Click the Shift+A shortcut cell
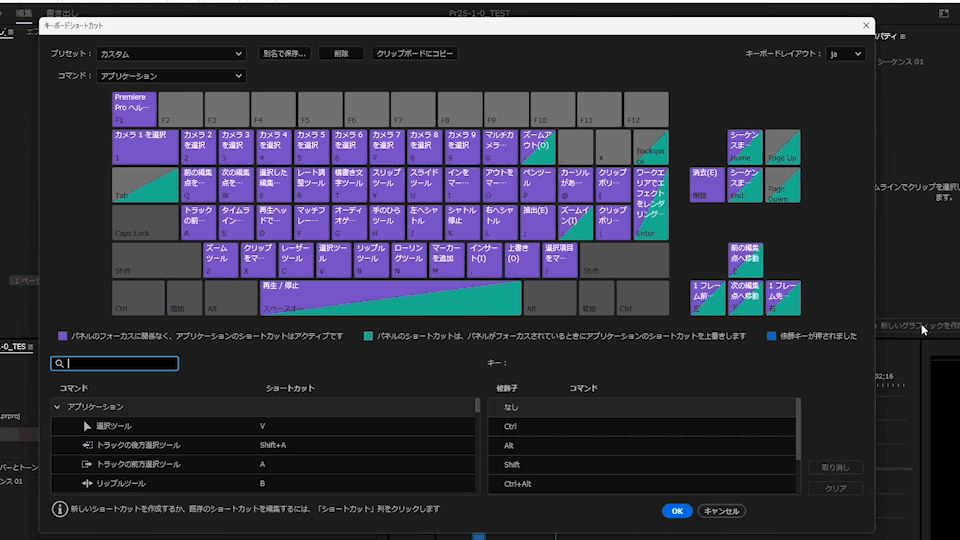This screenshot has width=960, height=540. 273,445
